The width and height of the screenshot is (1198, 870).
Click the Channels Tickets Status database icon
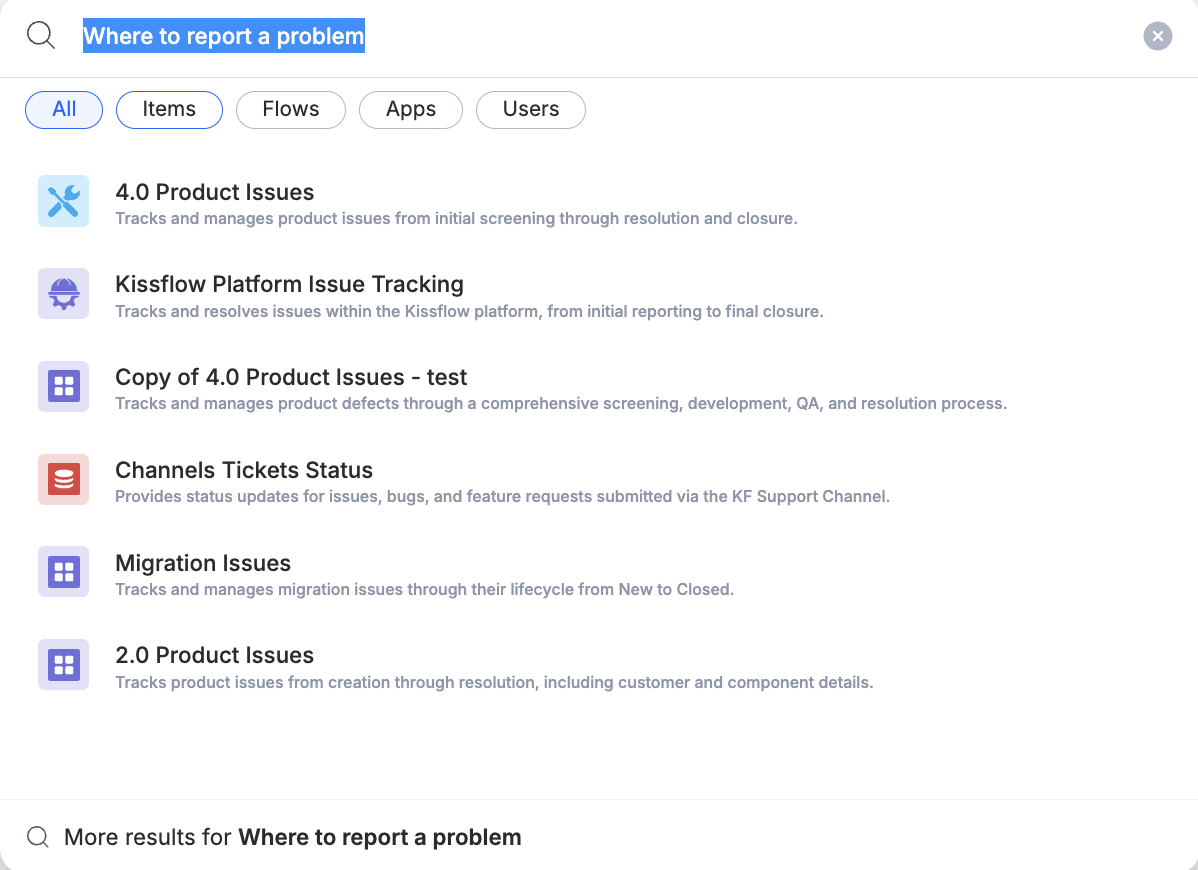63,479
